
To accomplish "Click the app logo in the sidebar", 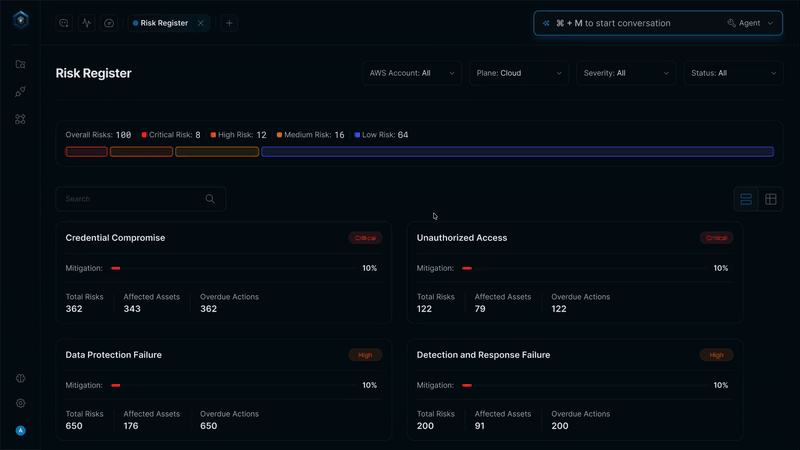I will (20, 20).
